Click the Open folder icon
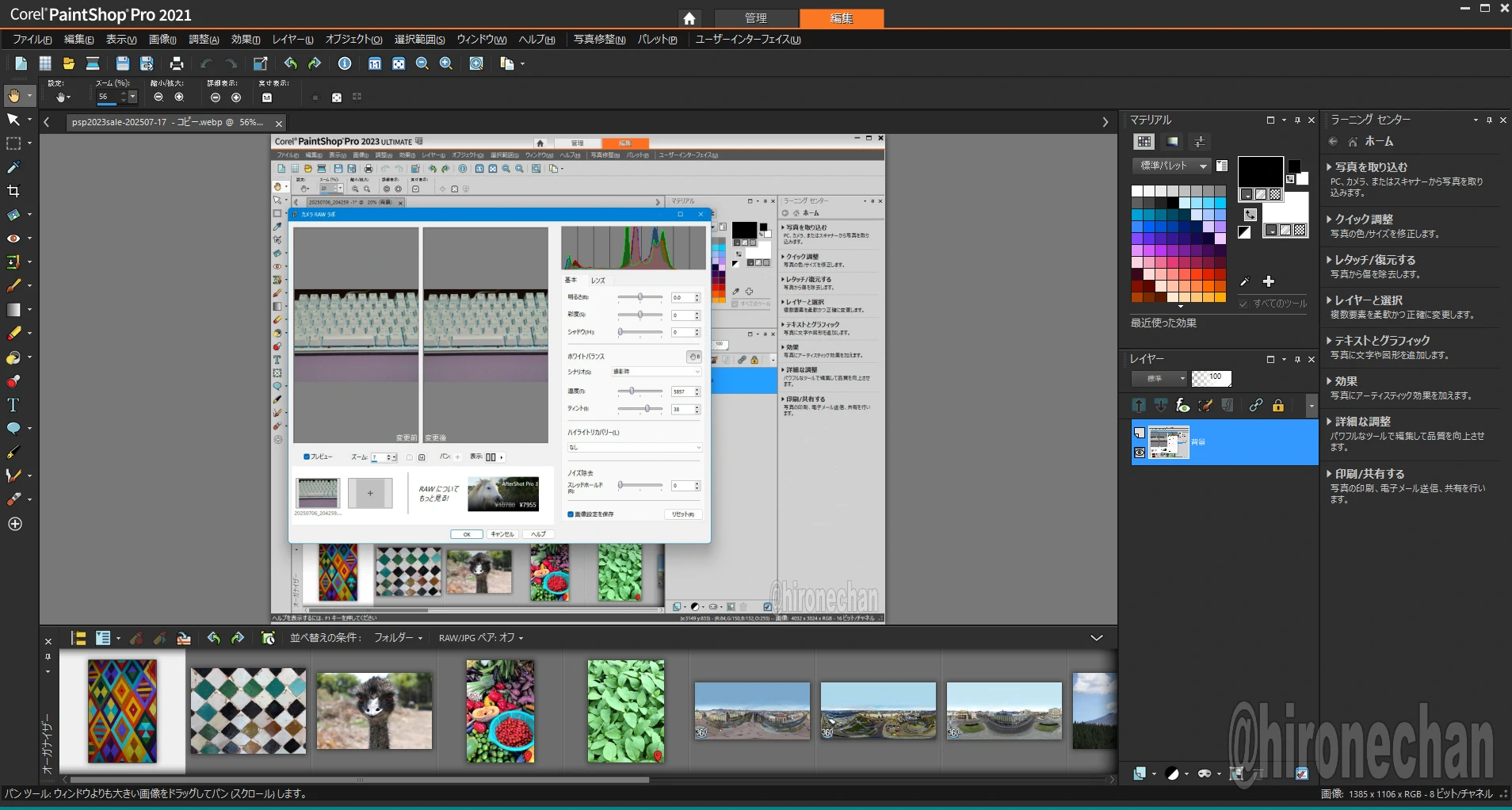The width and height of the screenshot is (1512, 810). tap(69, 63)
